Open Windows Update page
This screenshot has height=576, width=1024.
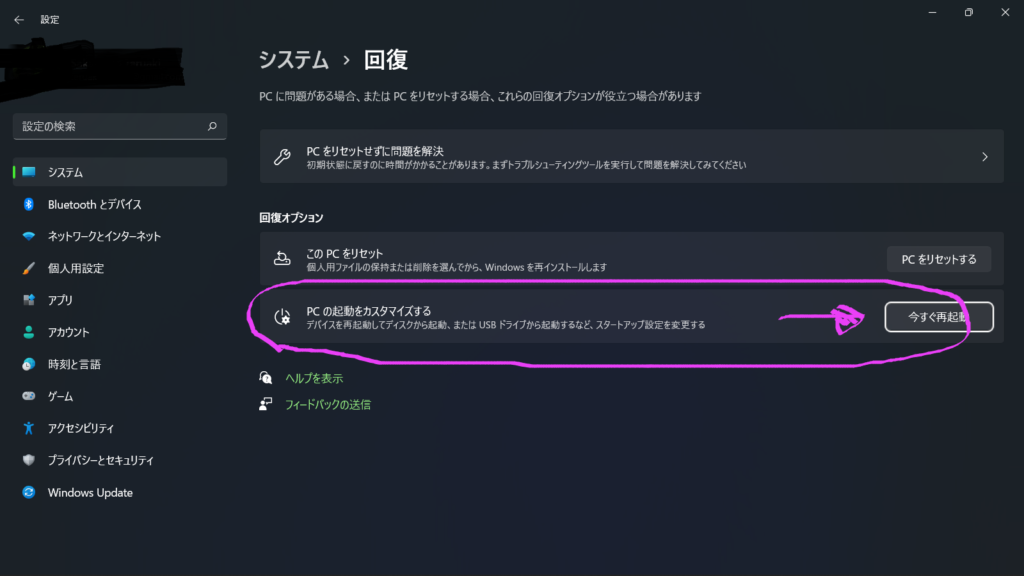120,492
